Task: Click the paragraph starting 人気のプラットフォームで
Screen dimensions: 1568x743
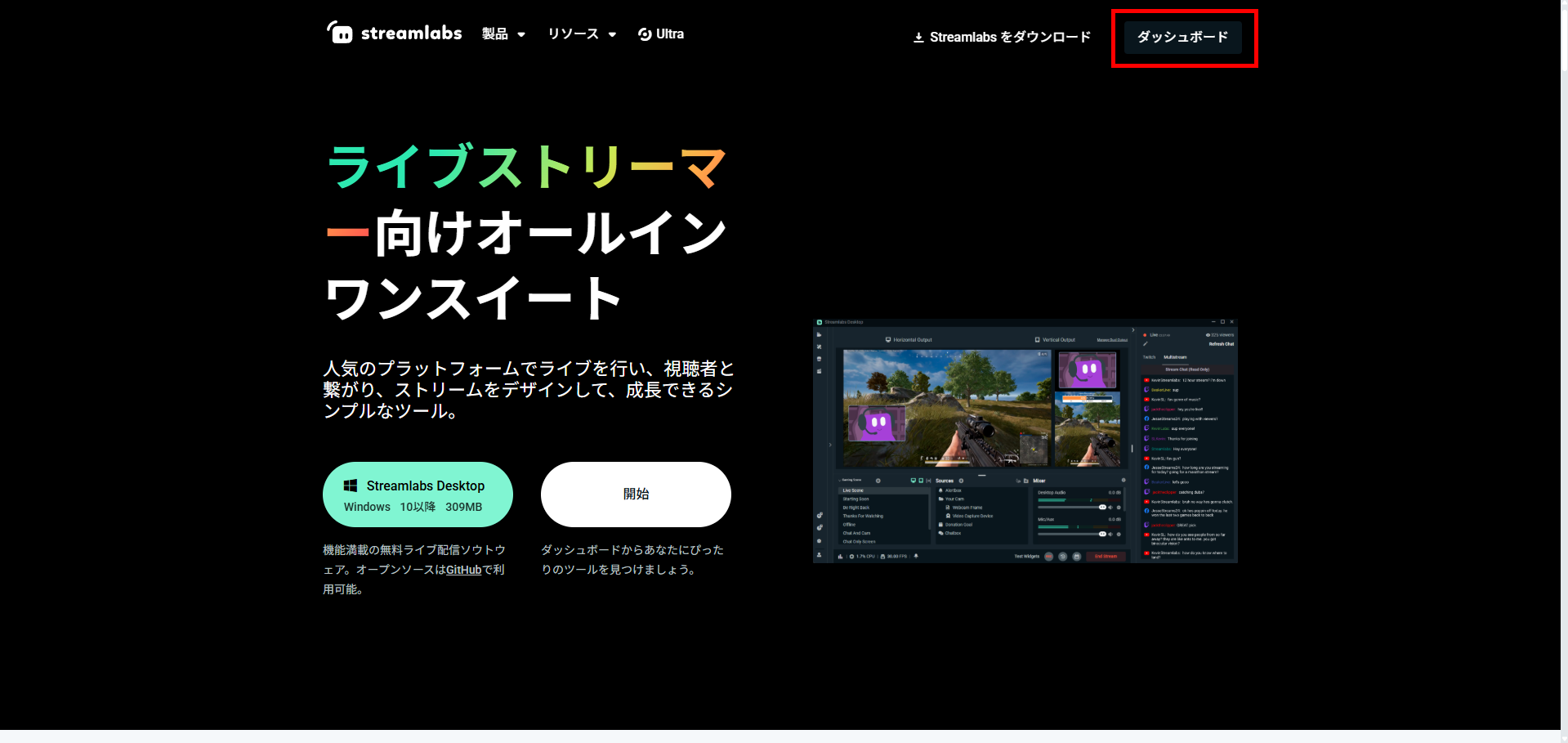Action: pos(529,390)
